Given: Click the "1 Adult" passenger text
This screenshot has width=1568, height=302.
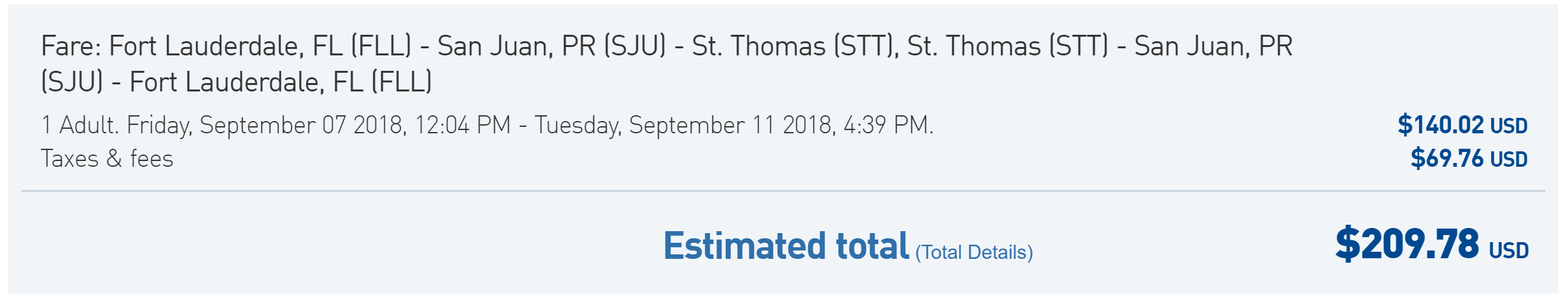Looking at the screenshot, I should point(79,125).
